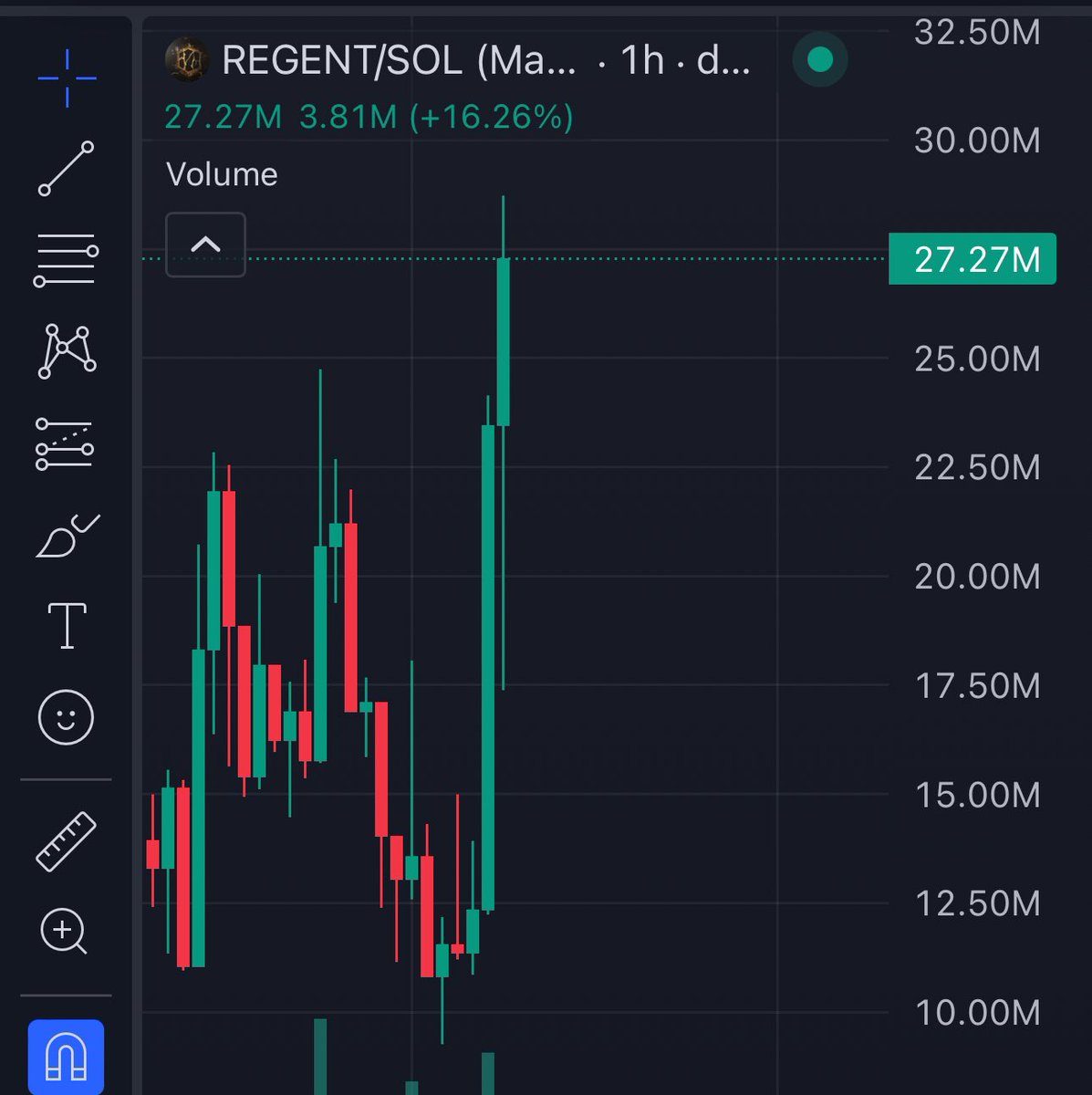Open the emoji icons tool
Screen dimensions: 1092x1095
pos(66,716)
